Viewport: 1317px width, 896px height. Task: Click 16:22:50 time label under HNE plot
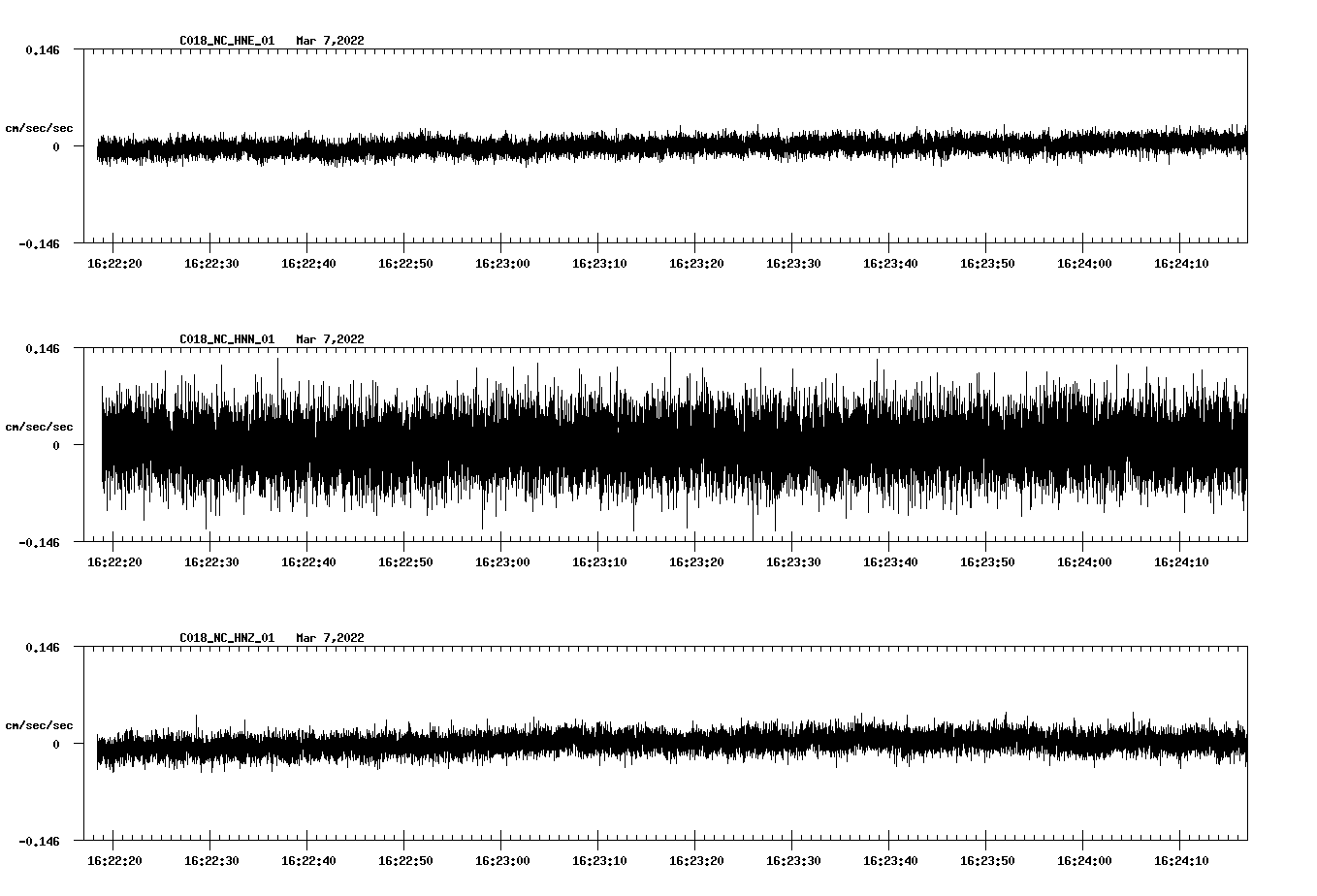tap(405, 263)
